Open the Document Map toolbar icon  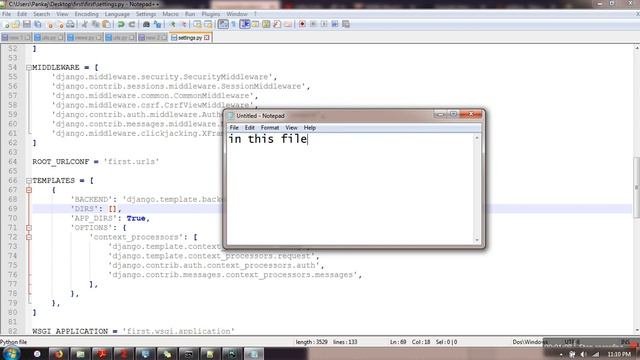[266, 24]
